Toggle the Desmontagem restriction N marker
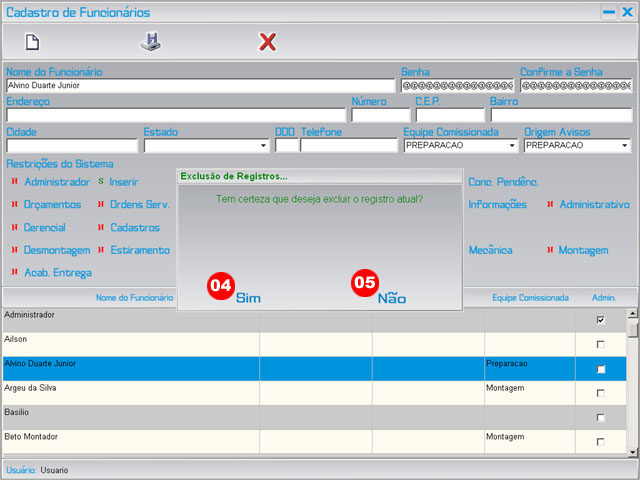This screenshot has height=480, width=640. [14, 250]
